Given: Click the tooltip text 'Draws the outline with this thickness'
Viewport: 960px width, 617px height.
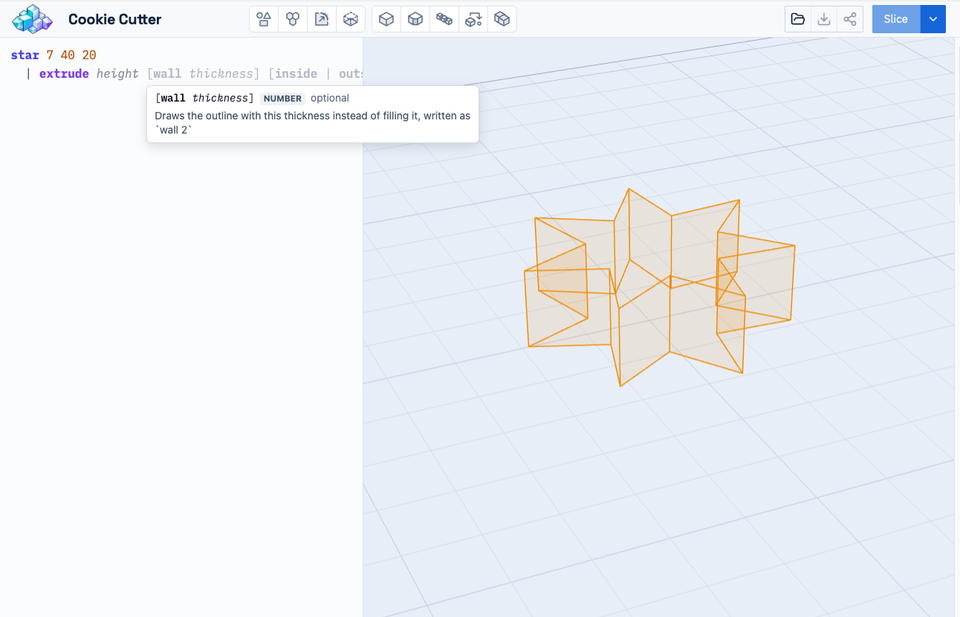Looking at the screenshot, I should point(242,116).
